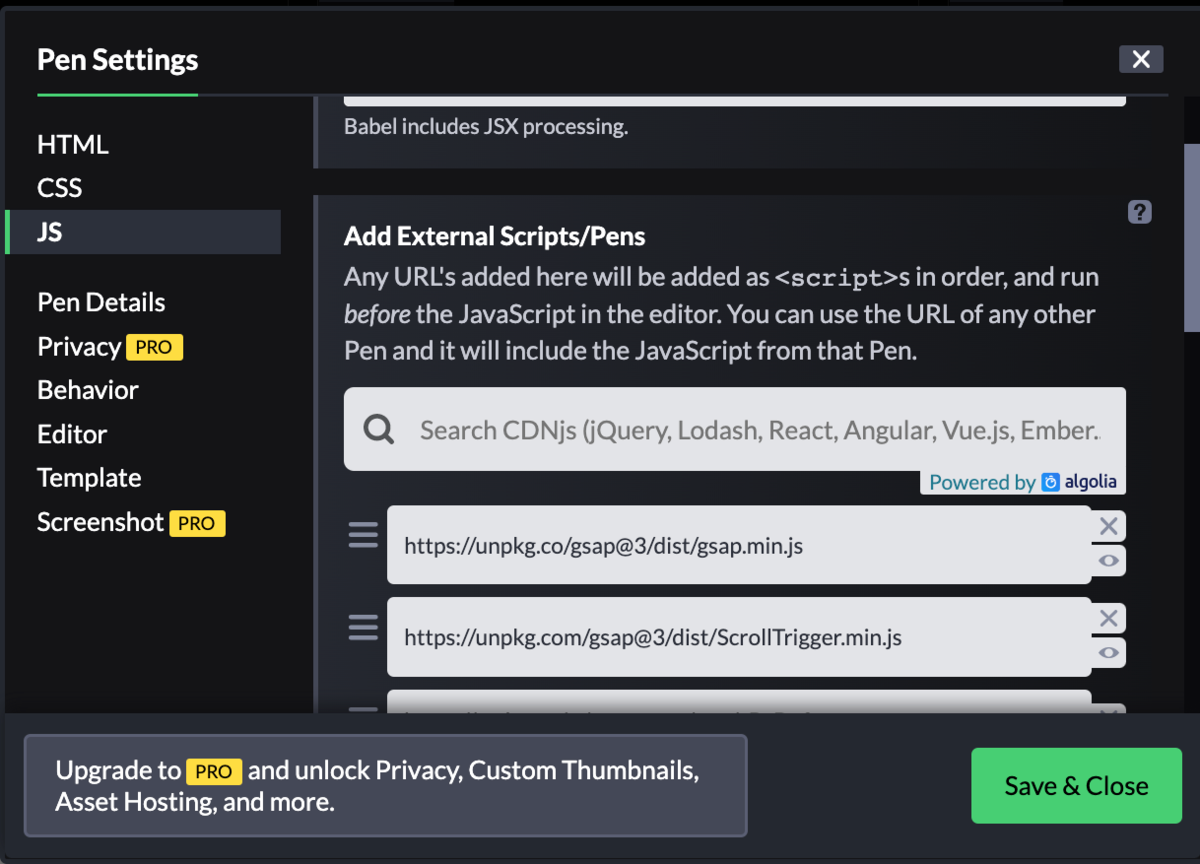Screen dimensions: 1200x864
Task: Click the drag handle beside ScrollTrigger.min.js
Action: click(362, 627)
